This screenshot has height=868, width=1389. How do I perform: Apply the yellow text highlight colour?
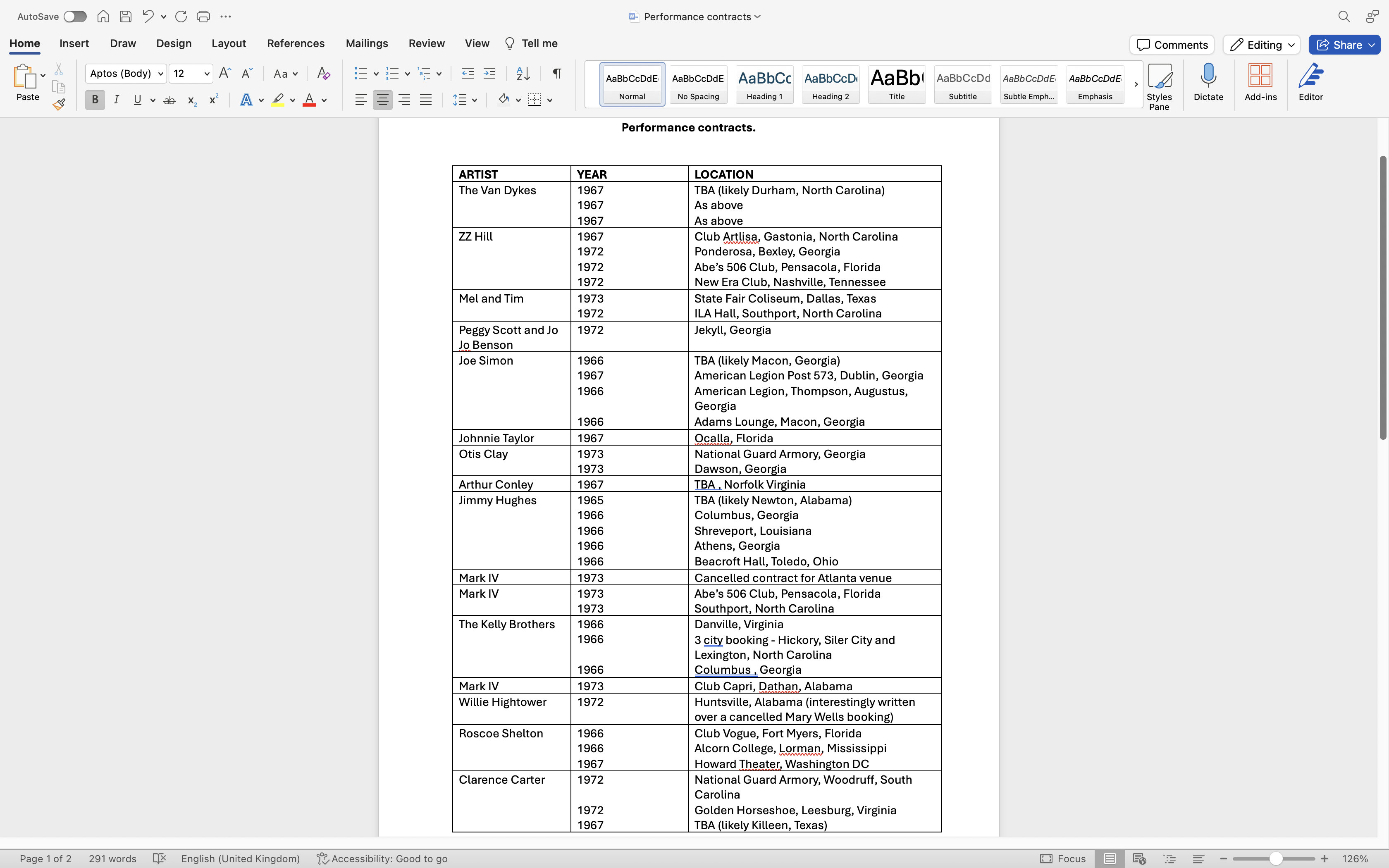[x=278, y=100]
